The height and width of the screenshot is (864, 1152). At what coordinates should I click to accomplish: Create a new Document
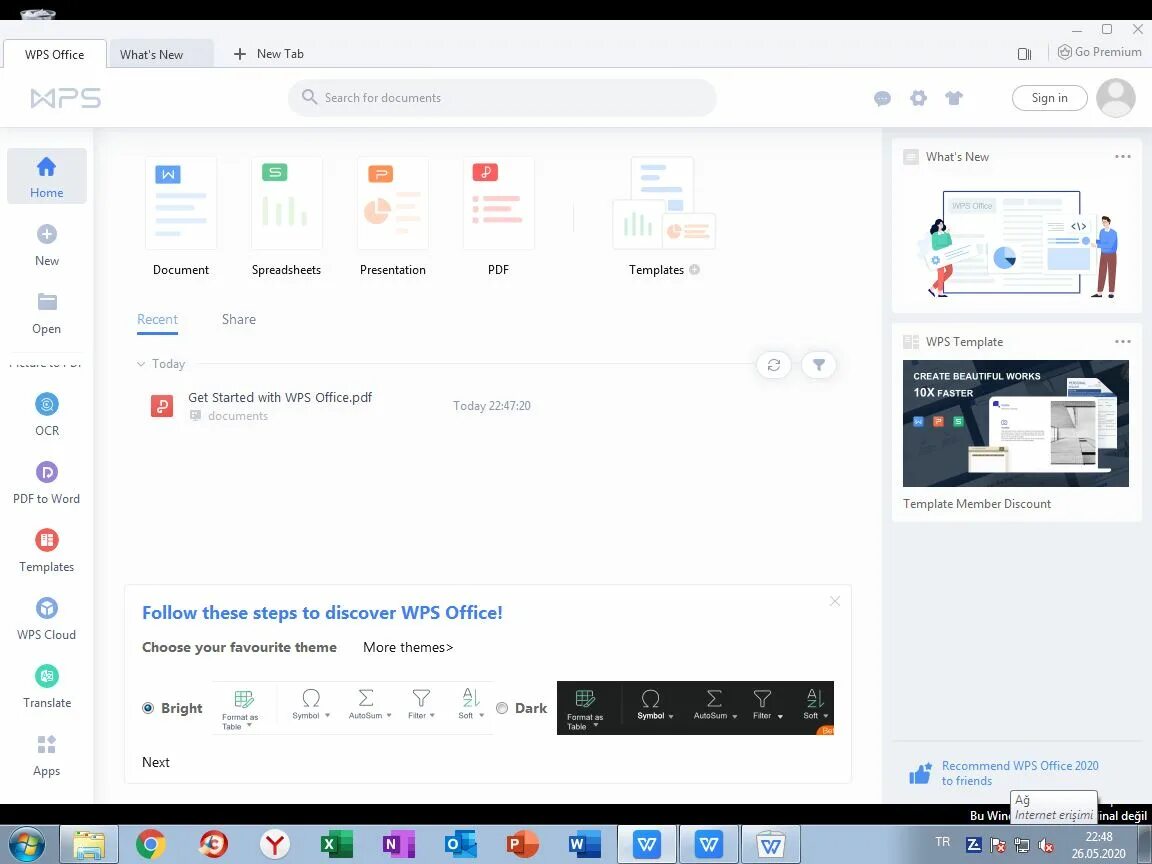(181, 217)
